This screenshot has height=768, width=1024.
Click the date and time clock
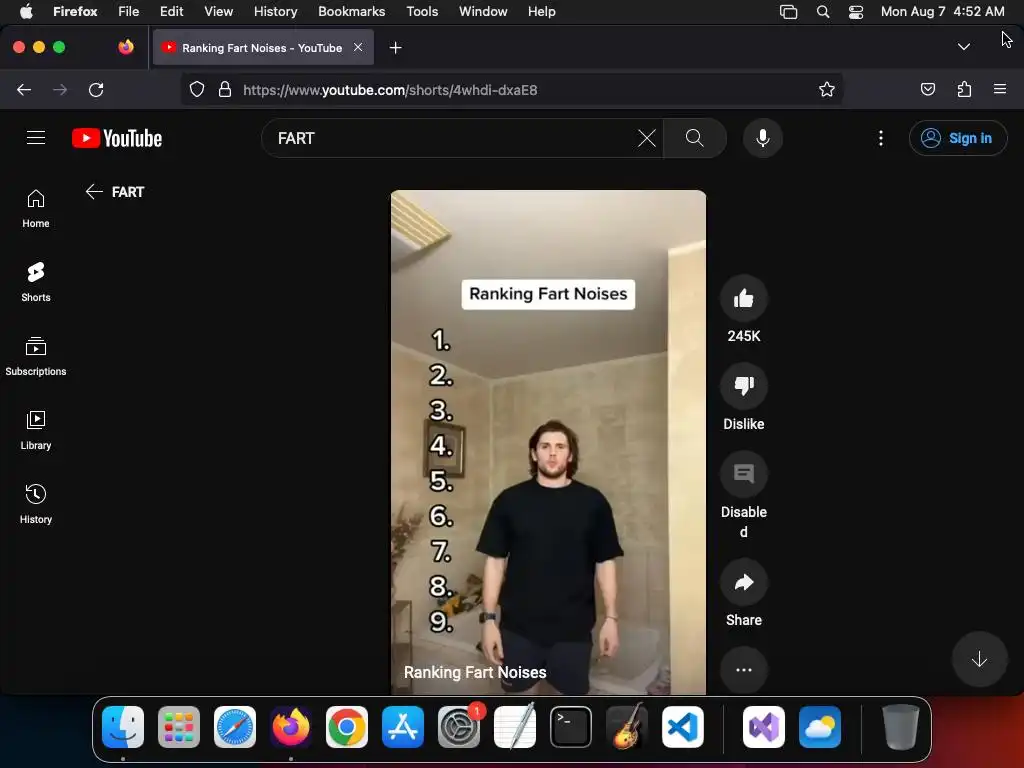pyautogui.click(x=942, y=12)
